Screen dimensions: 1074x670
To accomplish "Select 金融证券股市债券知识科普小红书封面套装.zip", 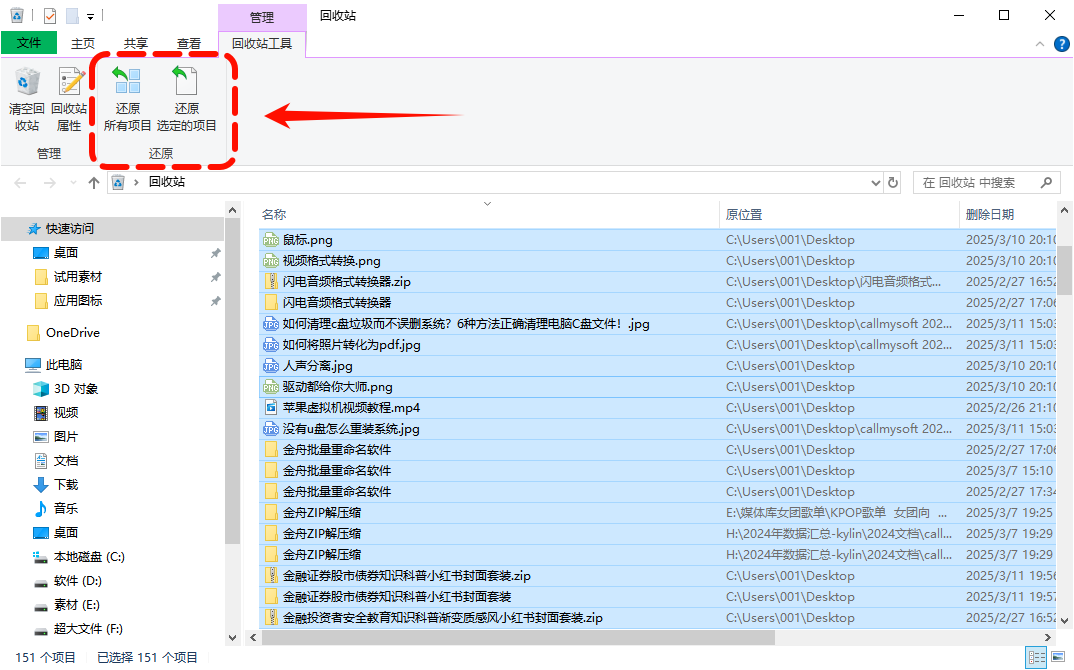I will click(x=407, y=575).
